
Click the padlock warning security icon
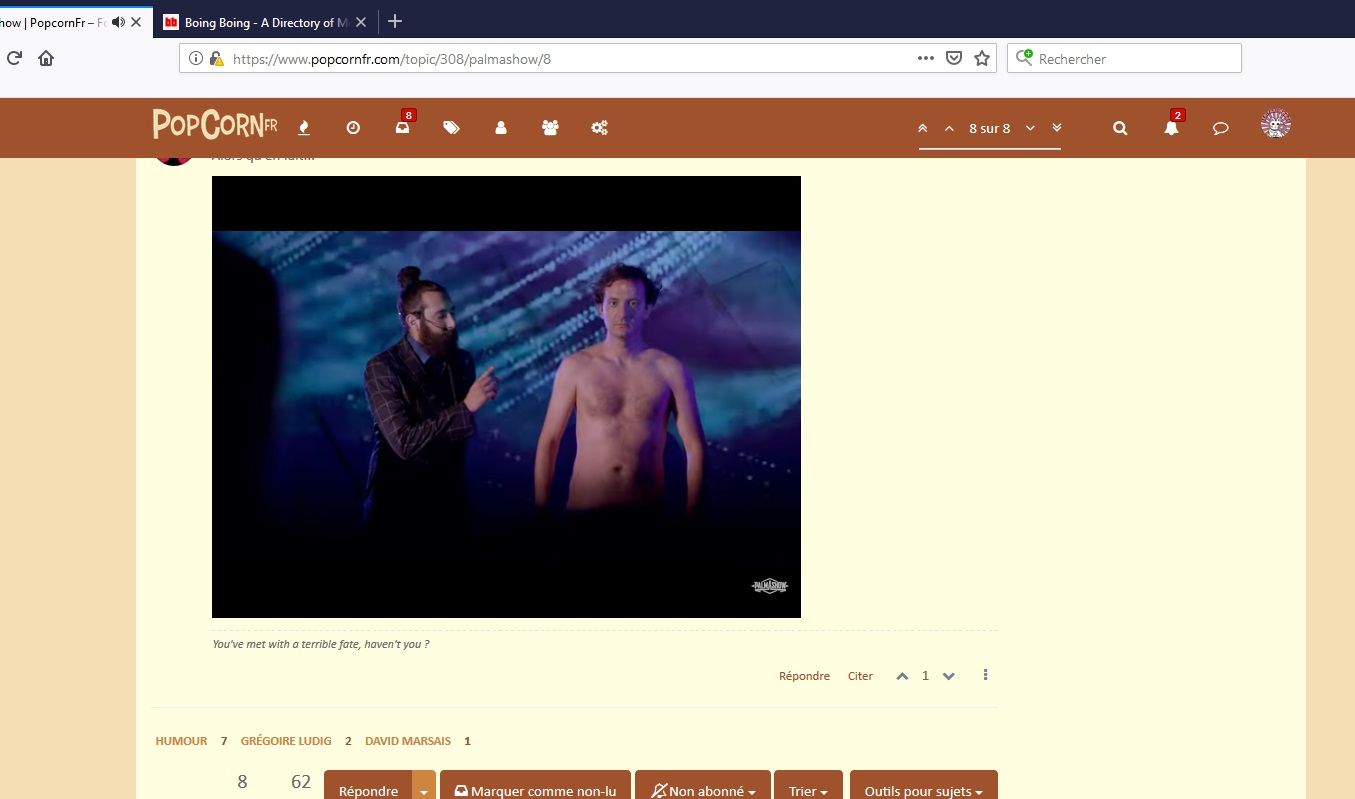(x=216, y=59)
